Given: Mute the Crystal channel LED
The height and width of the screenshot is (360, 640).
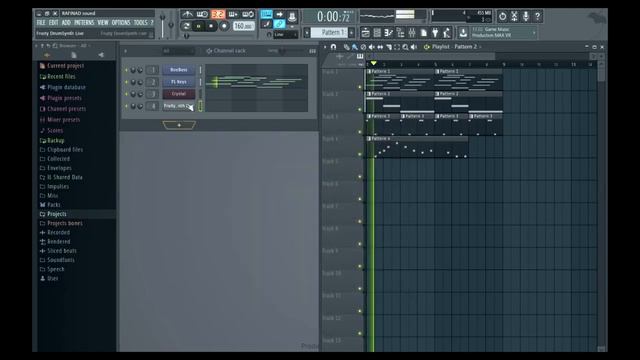Looking at the screenshot, I should tap(126, 94).
